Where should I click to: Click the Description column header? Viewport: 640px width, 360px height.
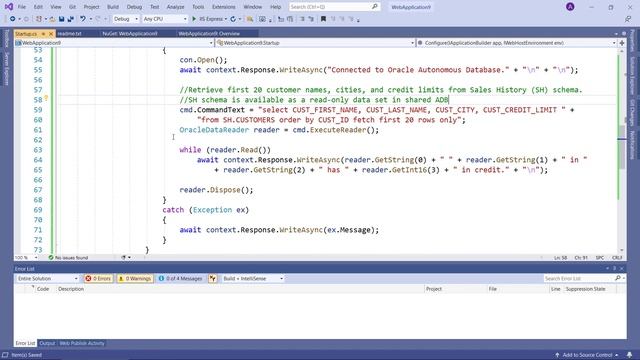[x=71, y=289]
